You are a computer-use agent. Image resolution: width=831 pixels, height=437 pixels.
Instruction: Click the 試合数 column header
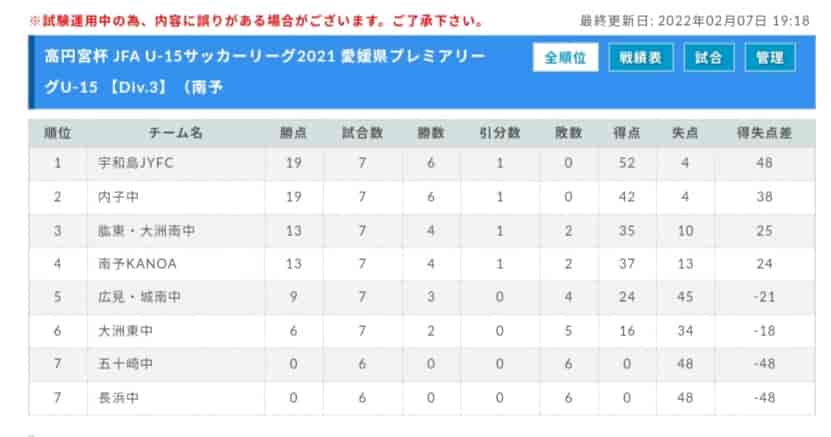(x=362, y=133)
